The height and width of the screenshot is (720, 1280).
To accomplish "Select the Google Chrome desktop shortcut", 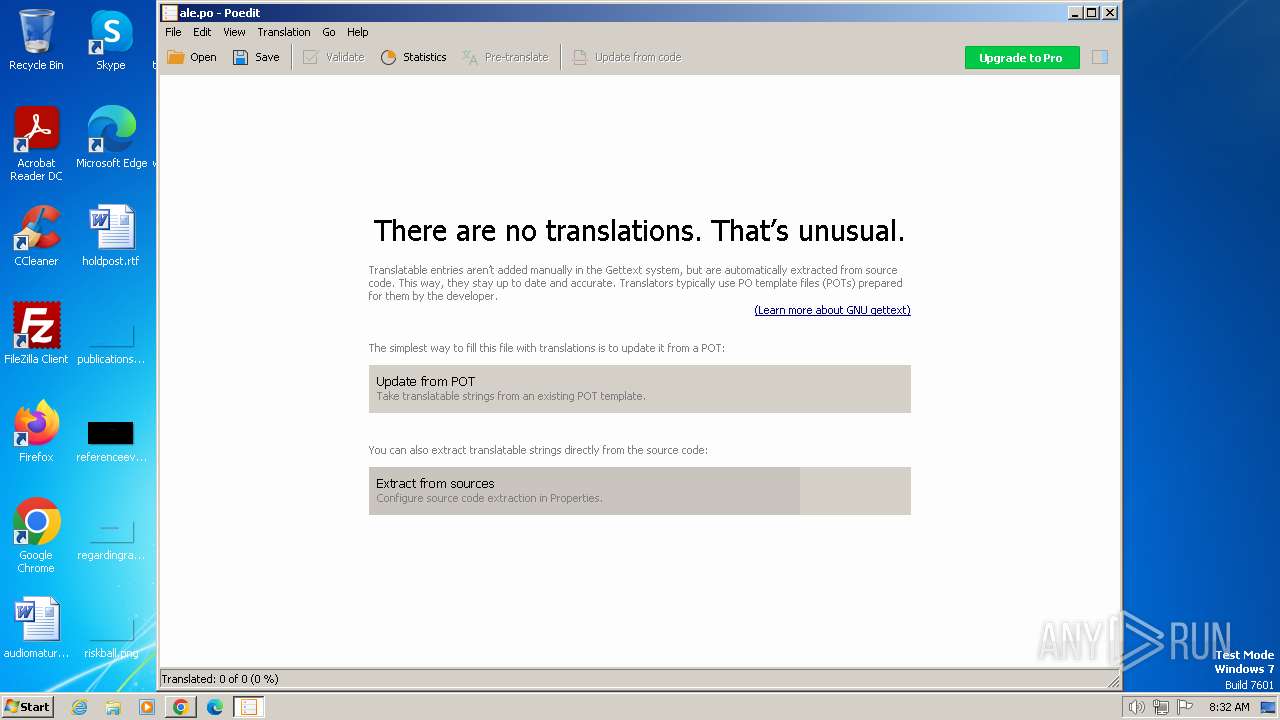I will point(36,536).
